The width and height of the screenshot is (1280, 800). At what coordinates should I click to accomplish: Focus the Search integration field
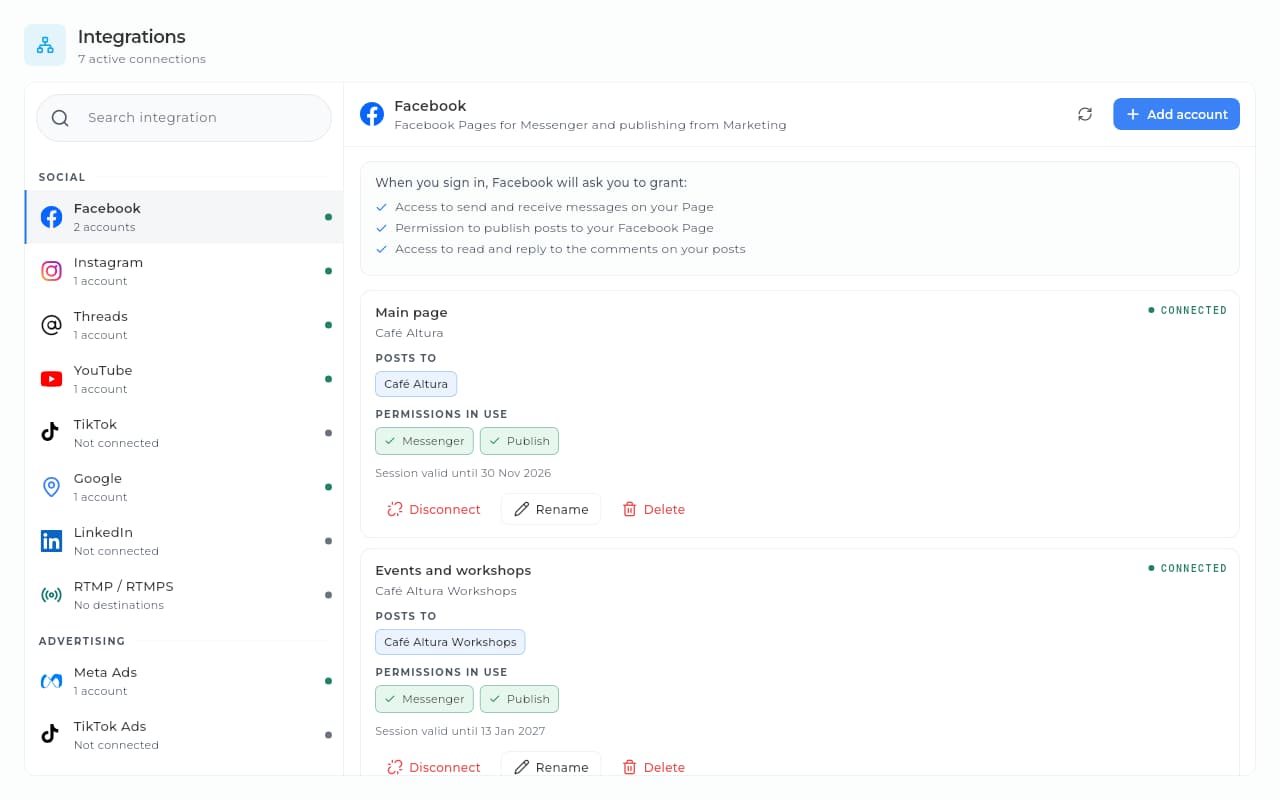(184, 118)
